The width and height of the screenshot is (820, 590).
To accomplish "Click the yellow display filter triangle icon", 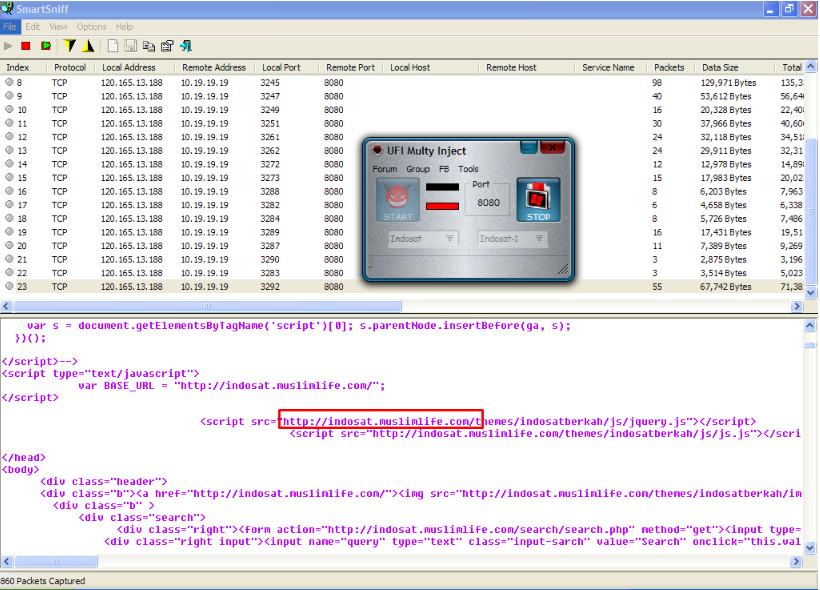I will (x=88, y=46).
